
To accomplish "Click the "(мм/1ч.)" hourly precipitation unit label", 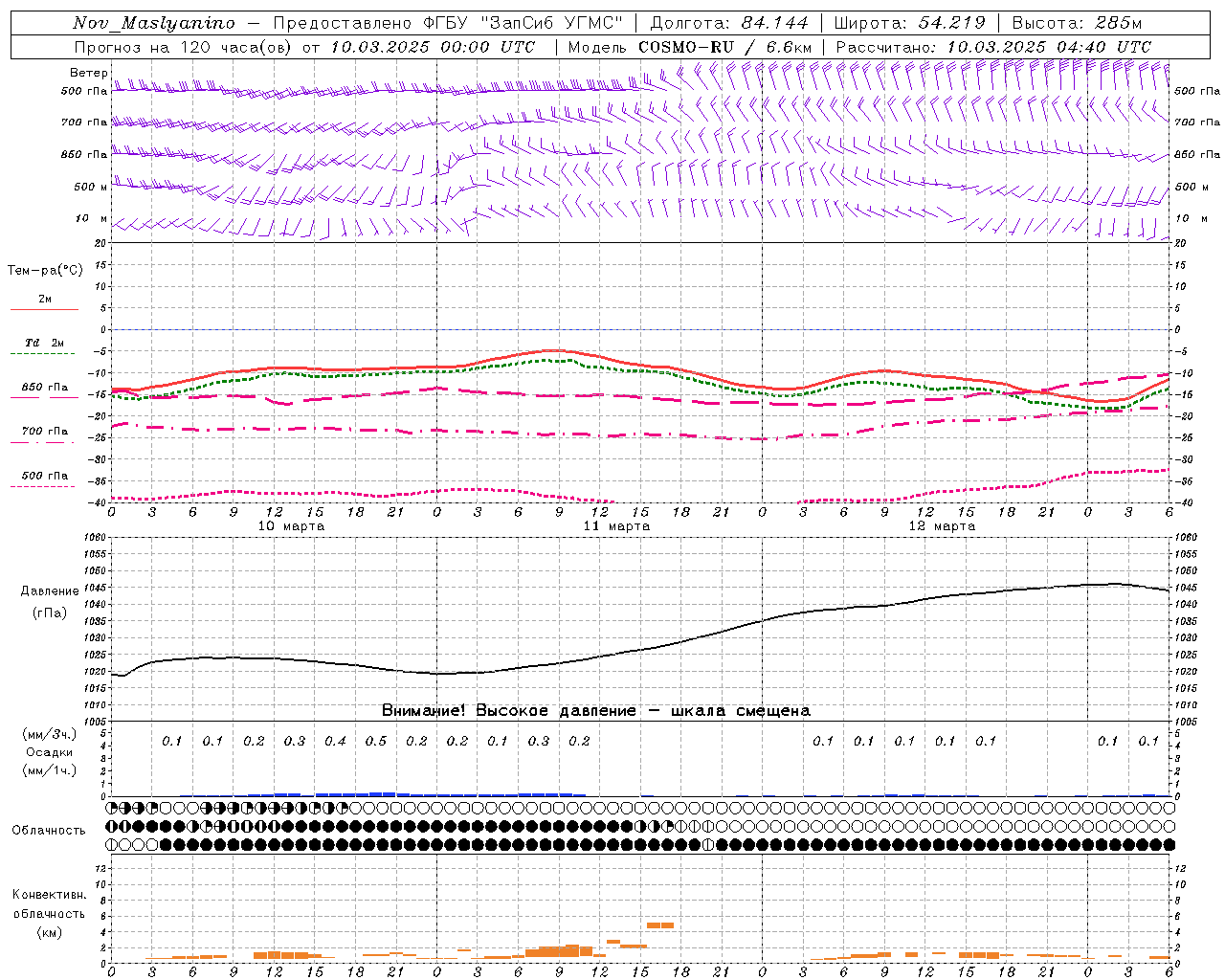I will tap(50, 770).
